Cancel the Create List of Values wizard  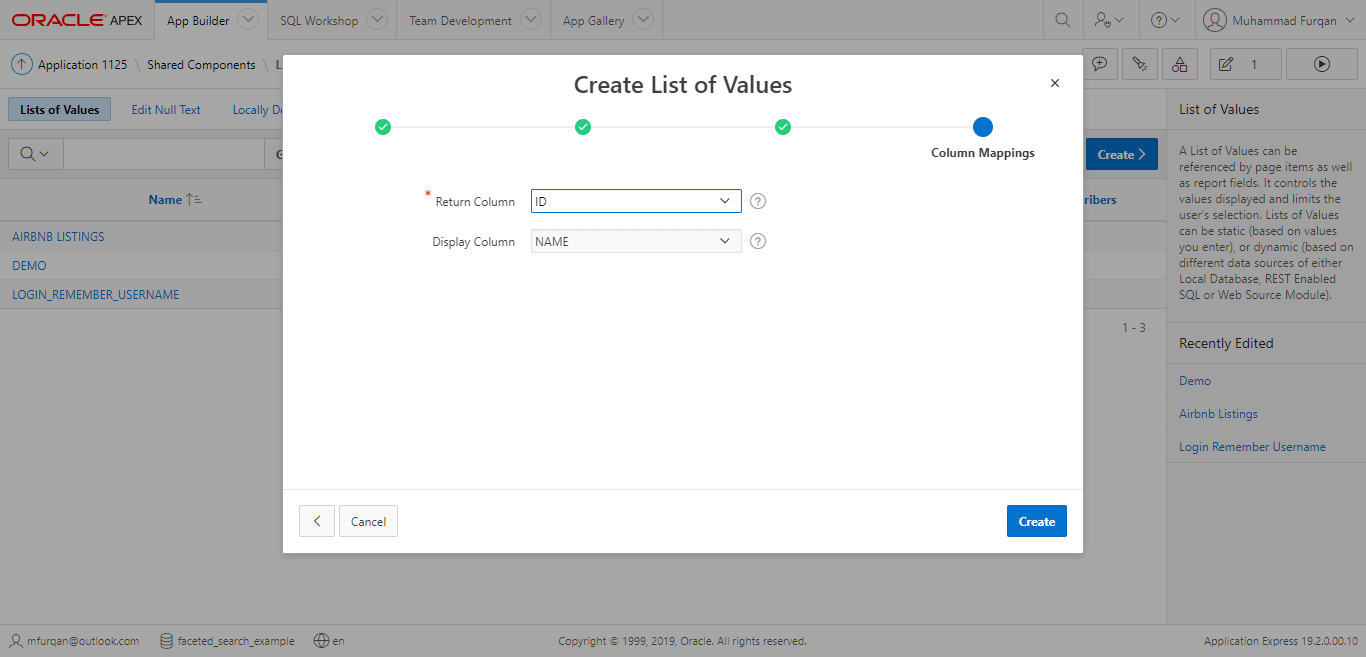[x=368, y=521]
